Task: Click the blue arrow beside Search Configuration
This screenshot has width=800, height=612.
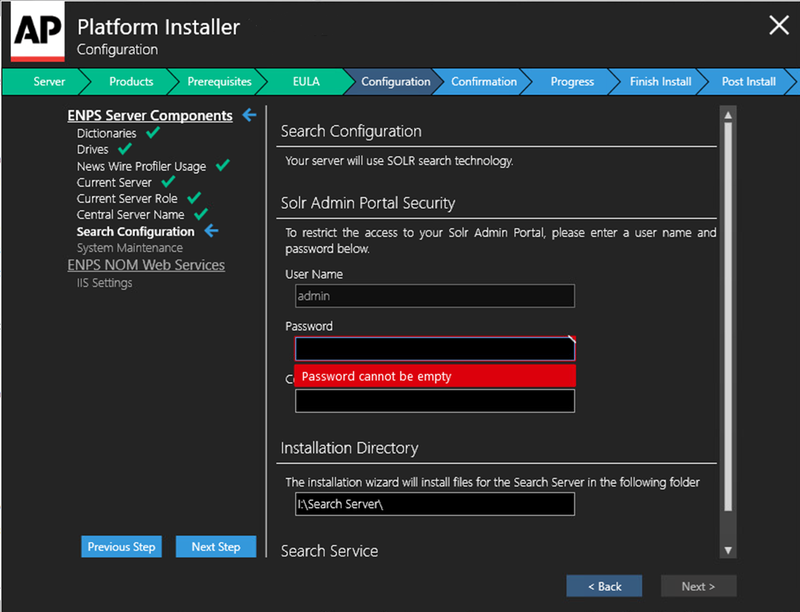Action: [x=211, y=231]
